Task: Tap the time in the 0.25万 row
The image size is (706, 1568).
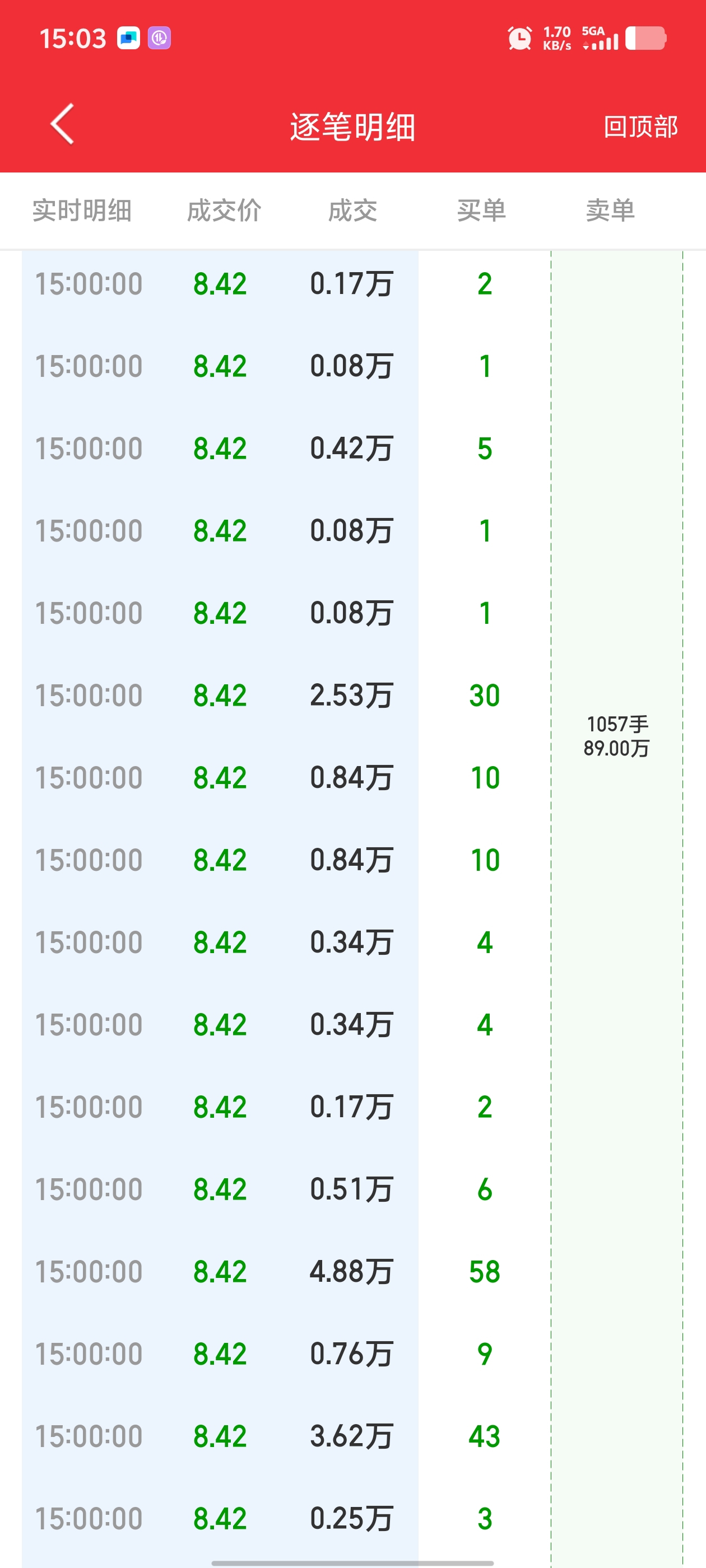Action: point(89,1519)
